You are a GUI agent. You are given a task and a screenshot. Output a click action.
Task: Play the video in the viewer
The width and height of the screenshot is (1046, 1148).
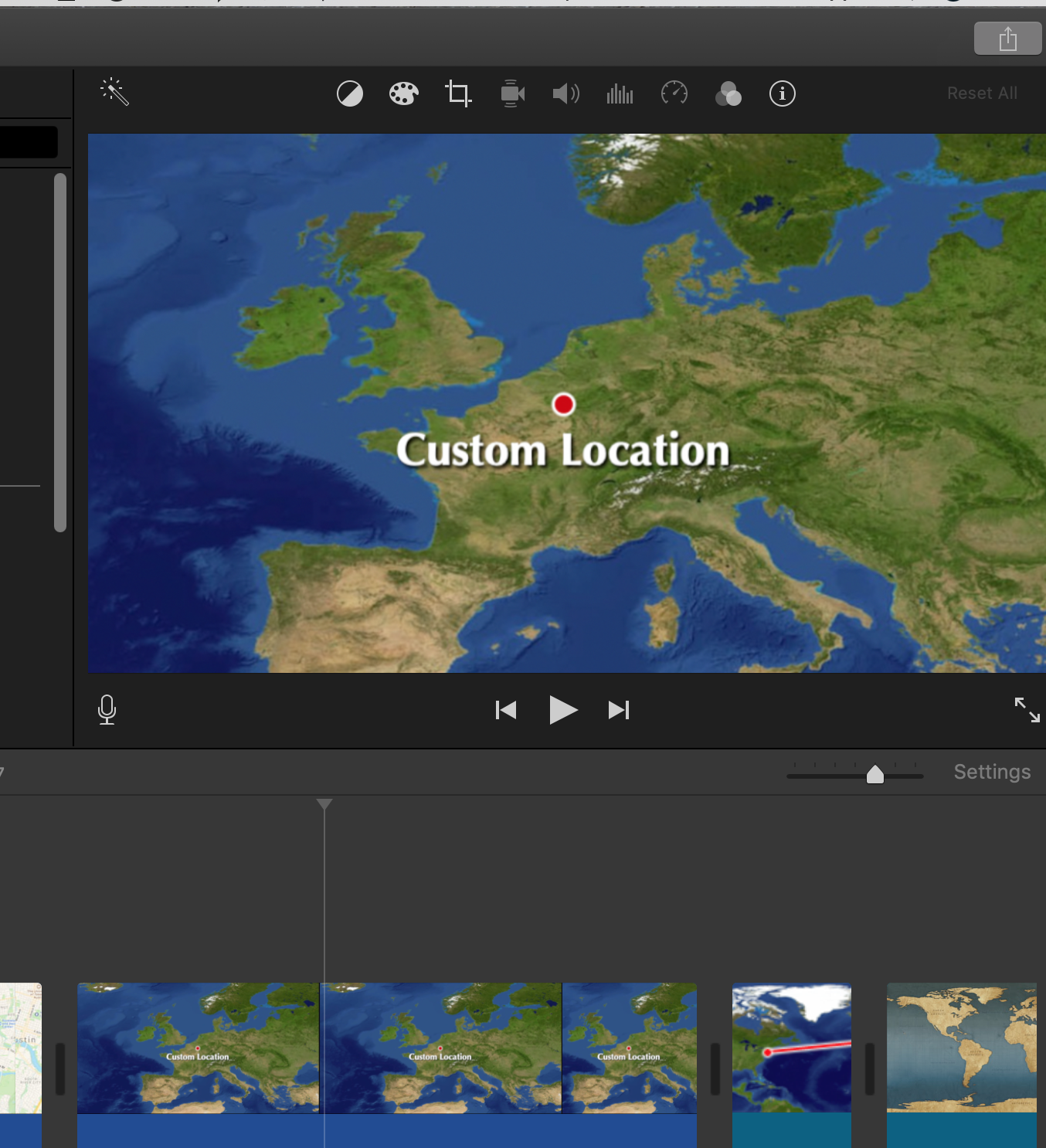point(563,709)
